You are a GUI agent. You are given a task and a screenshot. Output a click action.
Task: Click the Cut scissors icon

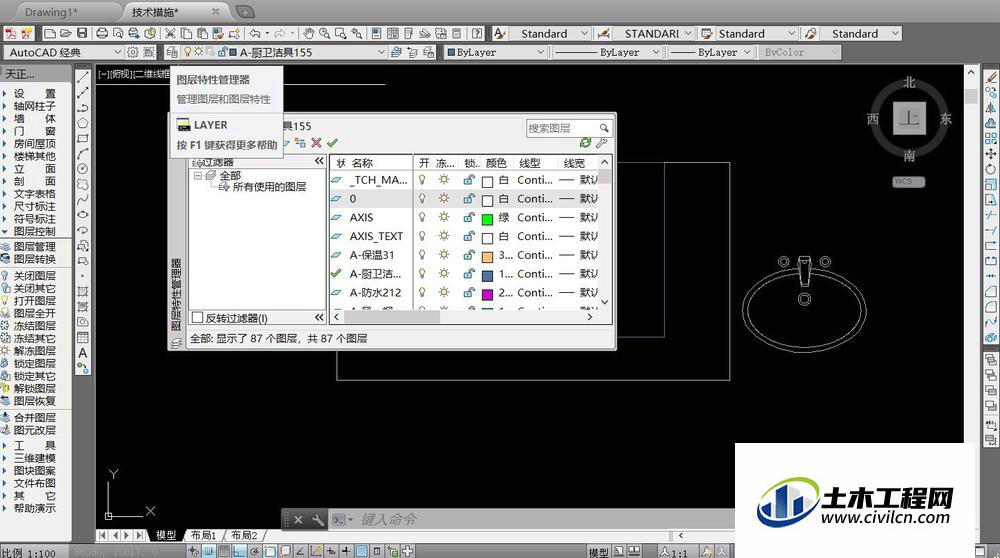point(170,33)
